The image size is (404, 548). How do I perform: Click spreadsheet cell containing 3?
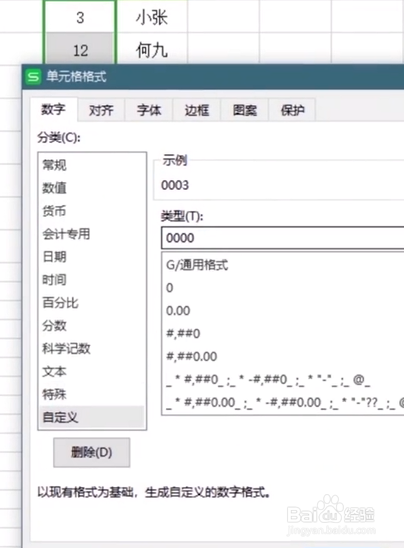click(x=80, y=17)
